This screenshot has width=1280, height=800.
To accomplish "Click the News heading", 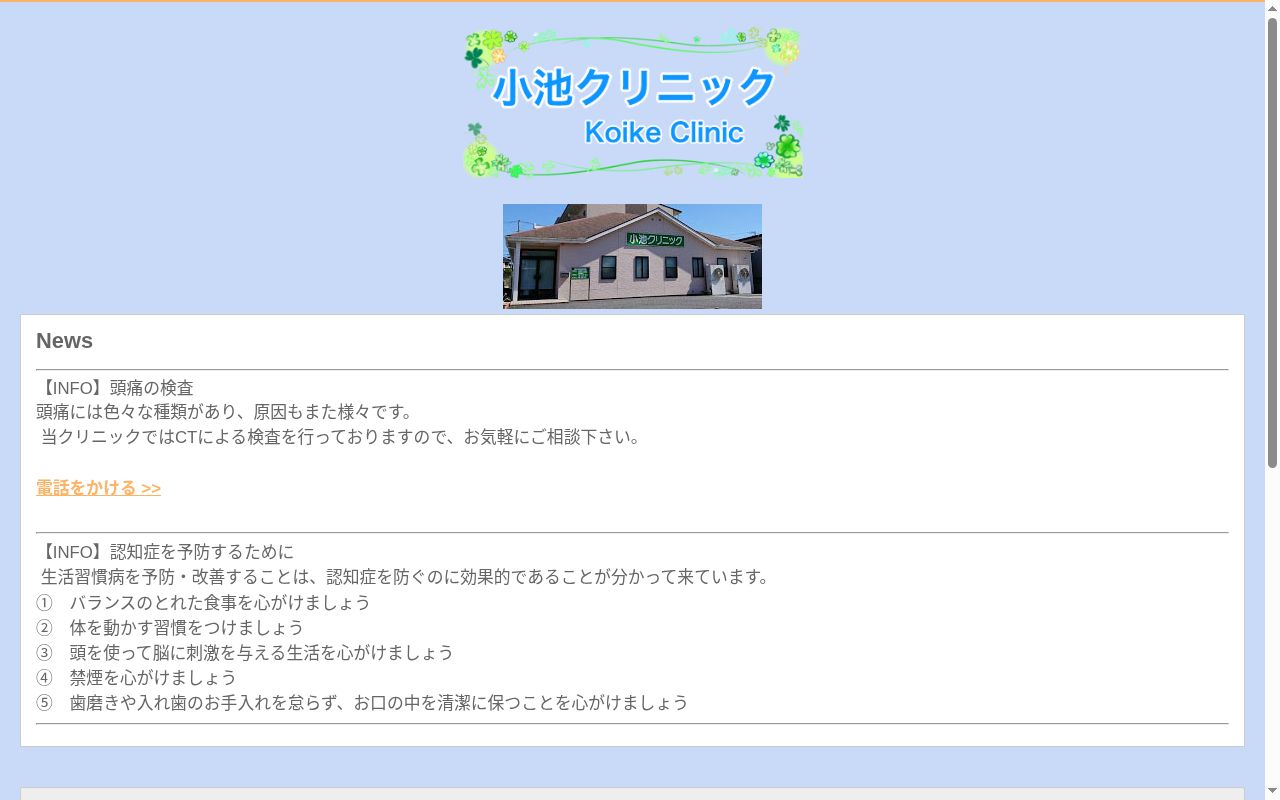I will click(64, 341).
